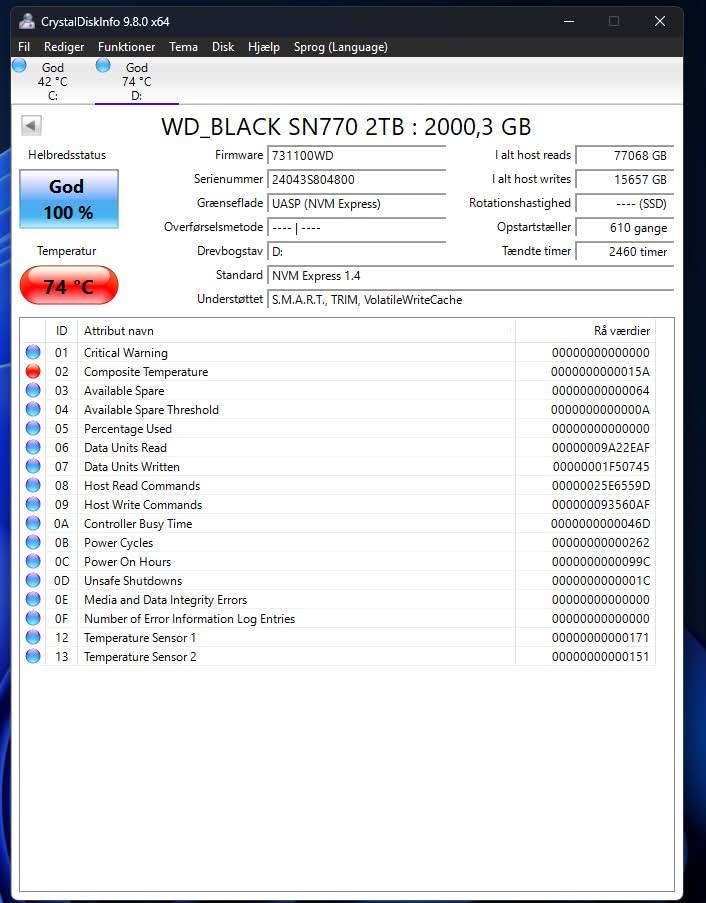Click raw value 00000009A22EAF

coord(600,447)
